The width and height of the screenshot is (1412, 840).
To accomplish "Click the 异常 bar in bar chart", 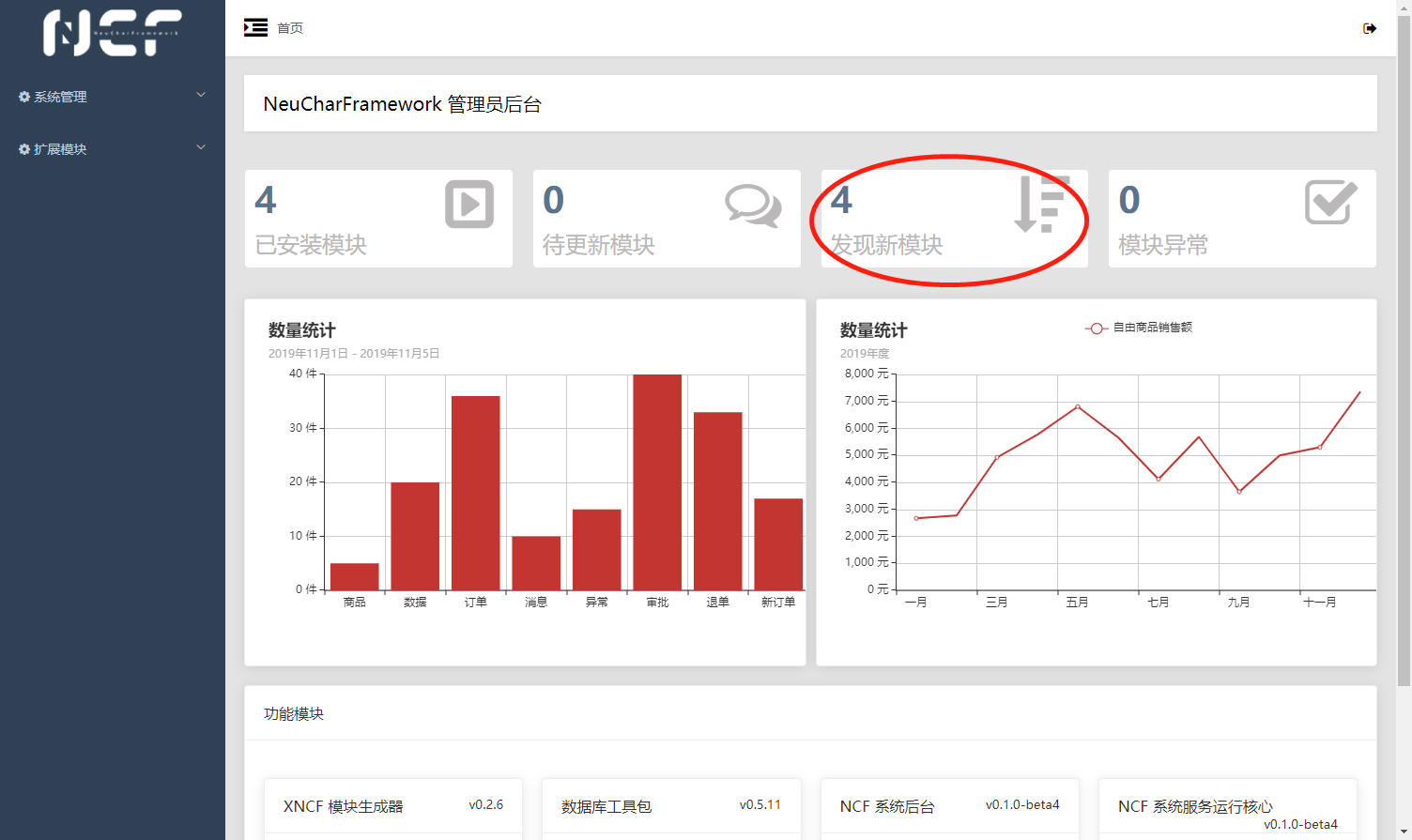I will point(597,550).
